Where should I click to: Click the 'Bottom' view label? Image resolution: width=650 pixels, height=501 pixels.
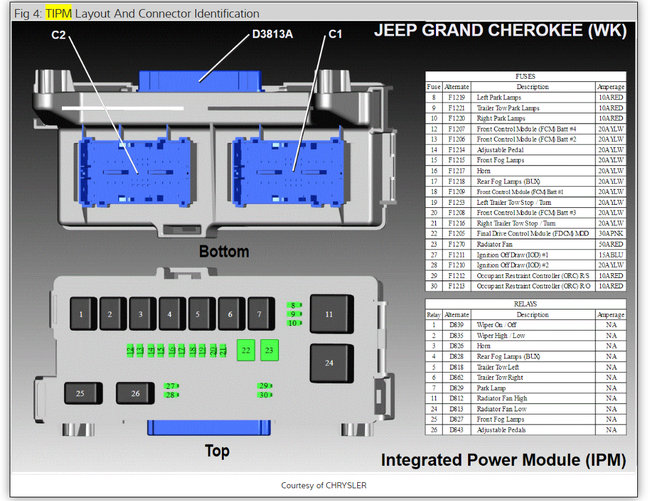click(x=224, y=251)
